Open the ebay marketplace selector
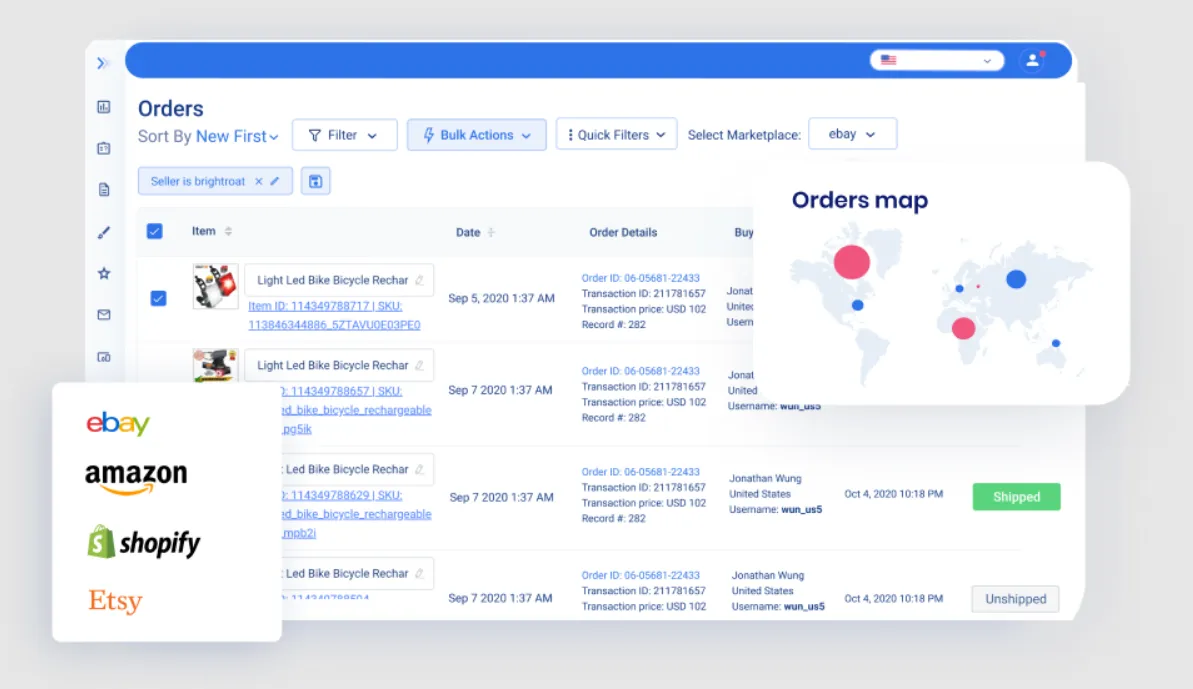 click(x=852, y=134)
